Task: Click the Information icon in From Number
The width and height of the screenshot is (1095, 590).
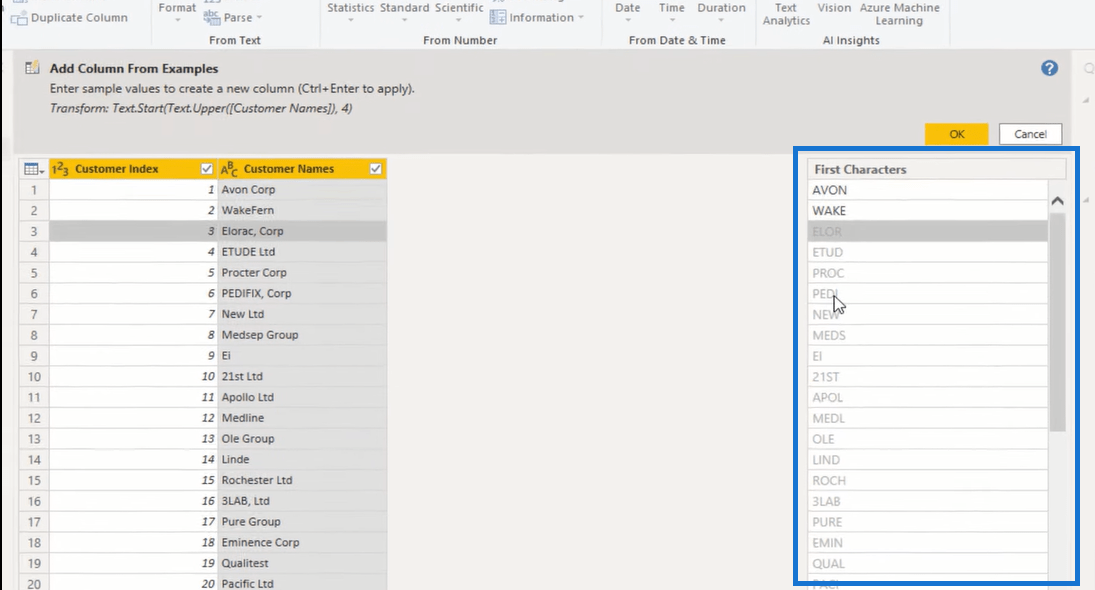Action: (x=498, y=17)
